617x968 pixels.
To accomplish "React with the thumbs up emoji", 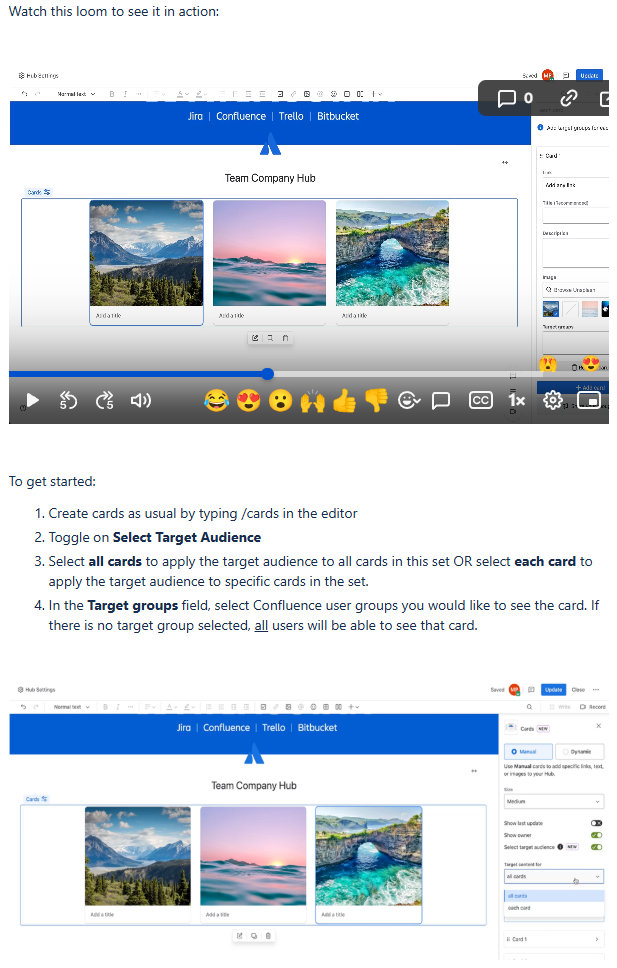I will point(345,401).
